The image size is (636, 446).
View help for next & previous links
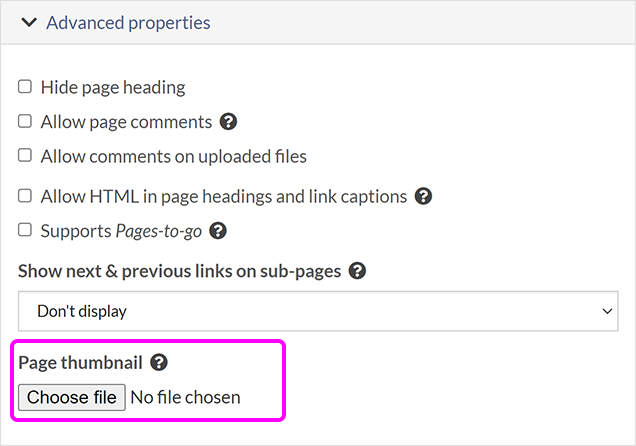tap(357, 270)
